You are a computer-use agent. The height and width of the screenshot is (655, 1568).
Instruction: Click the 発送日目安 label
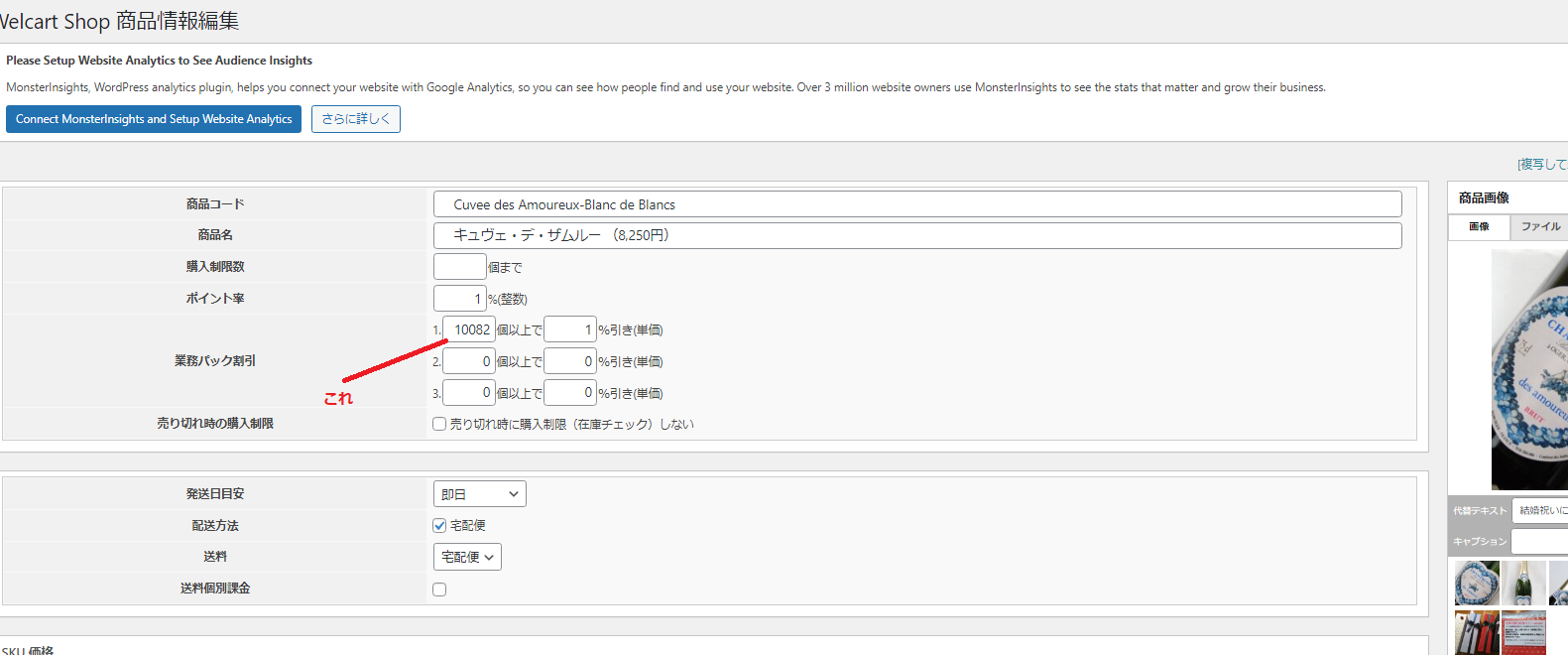(x=215, y=493)
